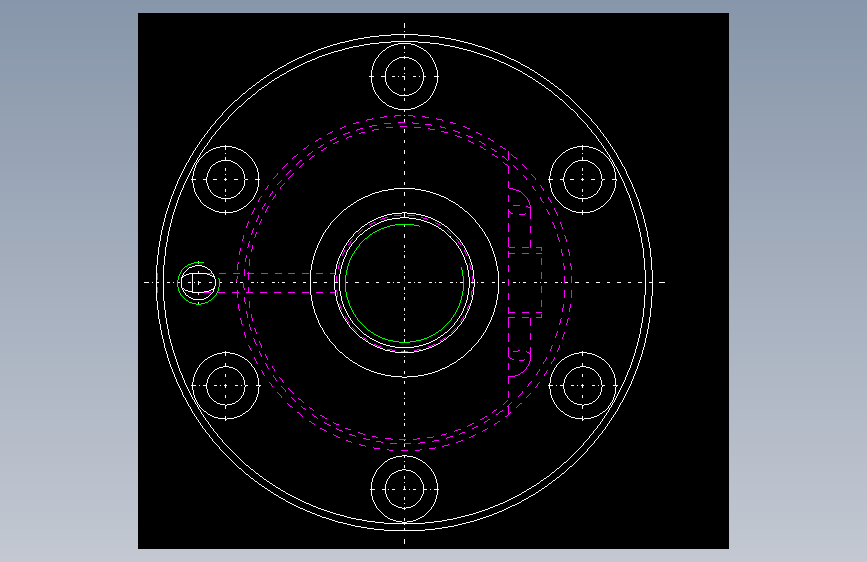Select the lower-left bolt hole circle

point(226,386)
